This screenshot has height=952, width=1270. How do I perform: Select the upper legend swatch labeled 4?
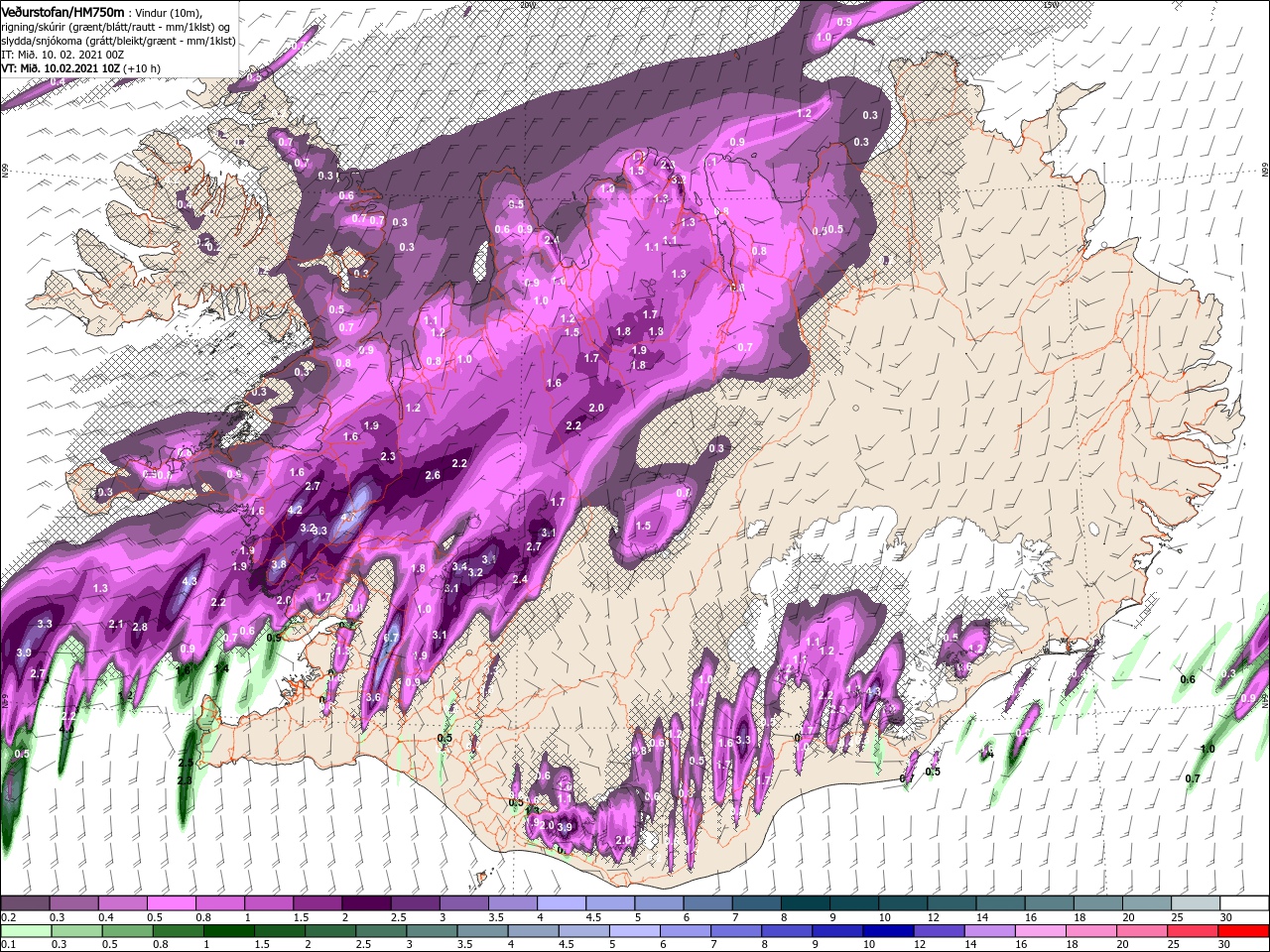point(561,903)
